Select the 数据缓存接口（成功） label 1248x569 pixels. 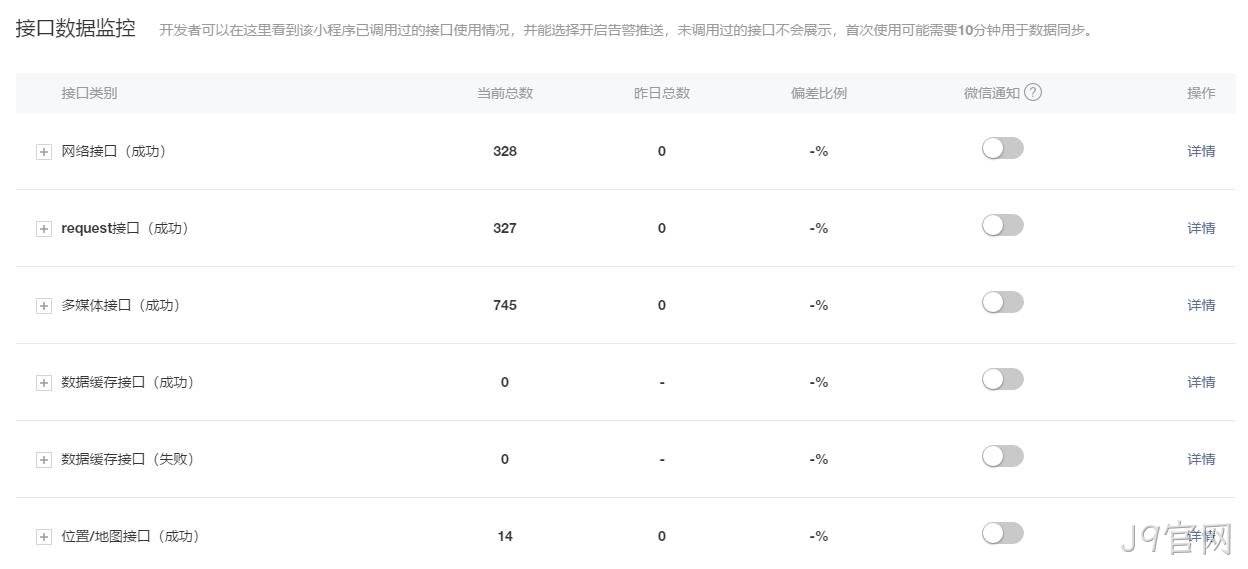pyautogui.click(x=127, y=382)
